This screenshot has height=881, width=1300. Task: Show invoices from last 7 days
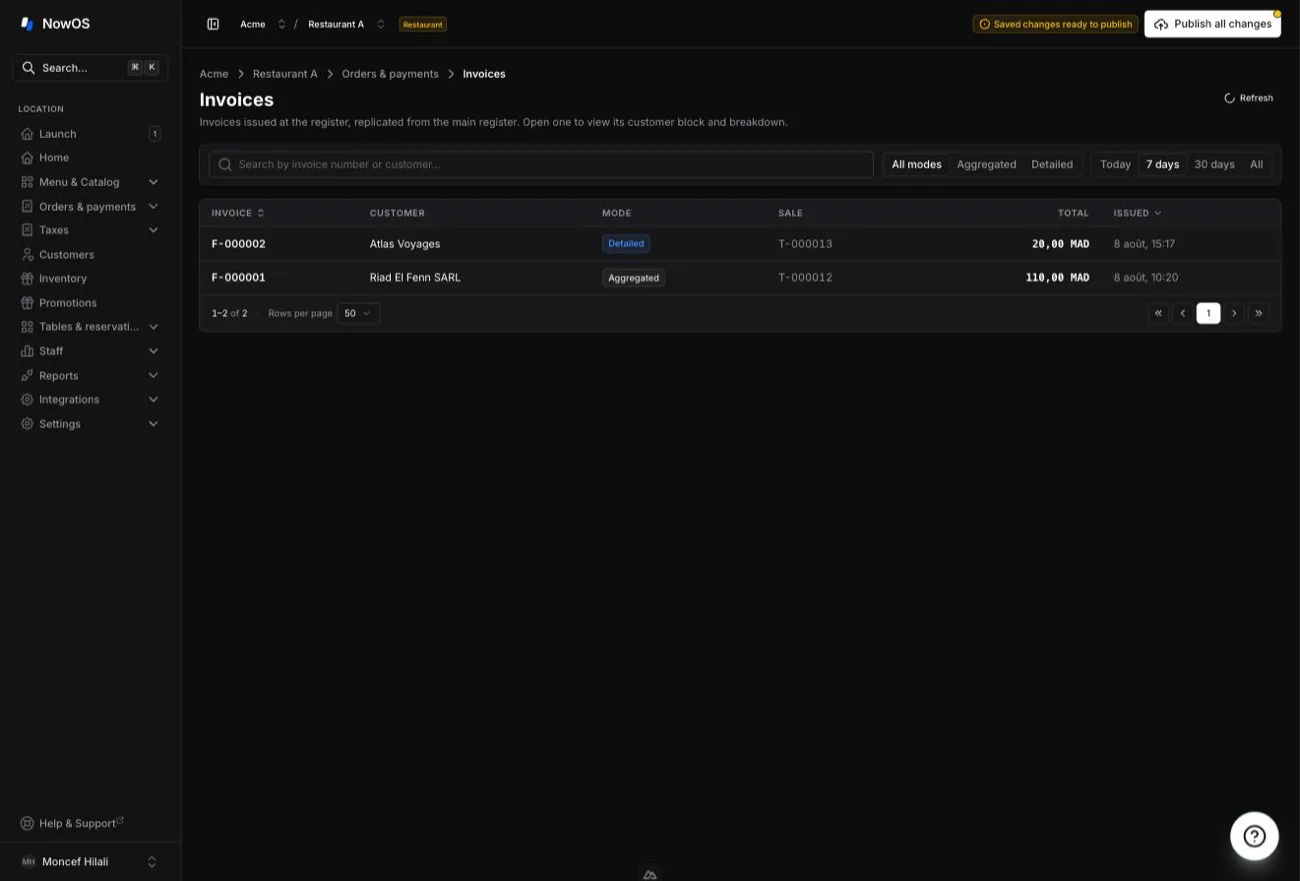pyautogui.click(x=1162, y=164)
